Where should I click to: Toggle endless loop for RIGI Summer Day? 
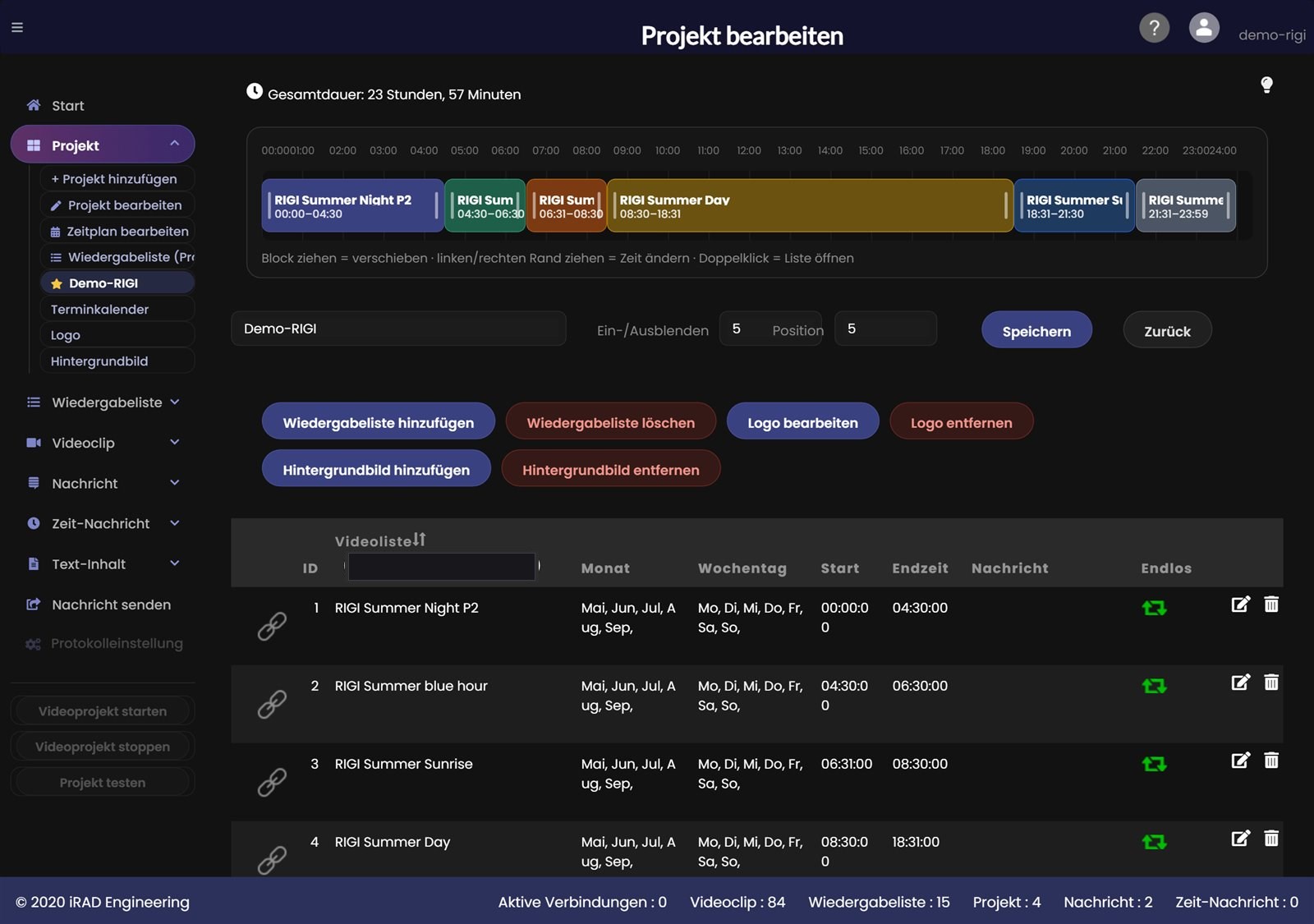[1154, 843]
